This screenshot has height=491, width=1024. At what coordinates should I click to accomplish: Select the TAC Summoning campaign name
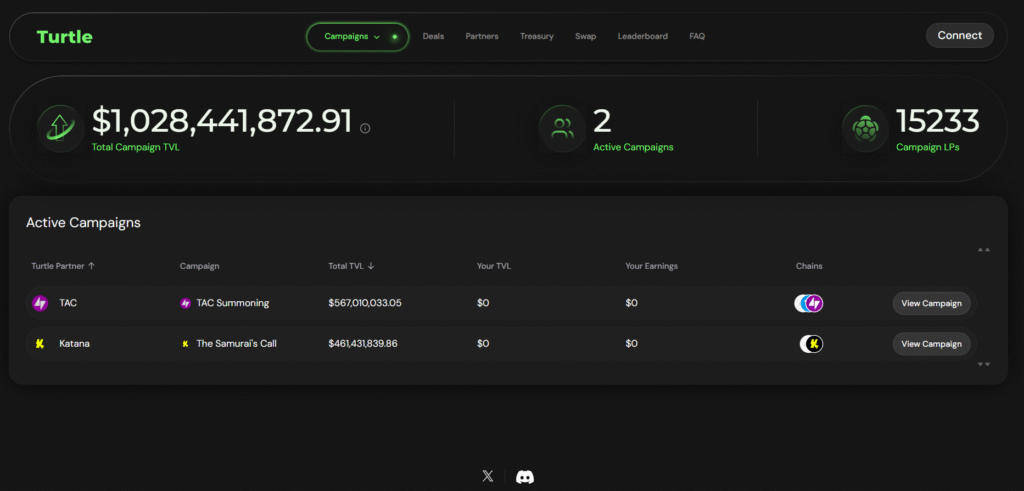pos(232,303)
